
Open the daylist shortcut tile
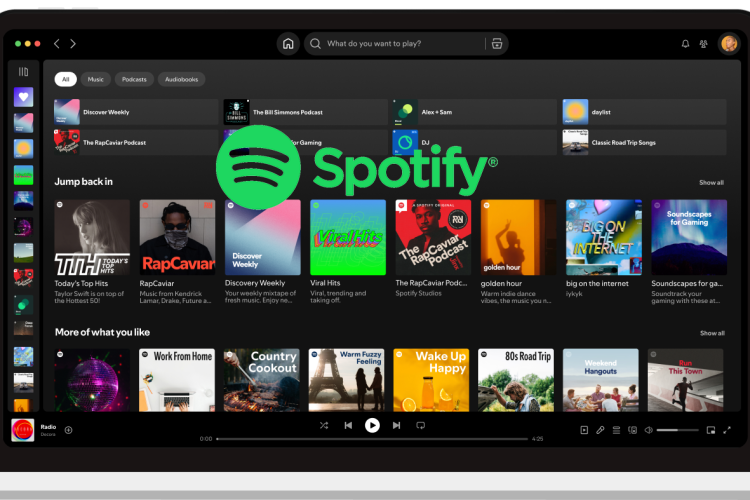click(x=644, y=112)
